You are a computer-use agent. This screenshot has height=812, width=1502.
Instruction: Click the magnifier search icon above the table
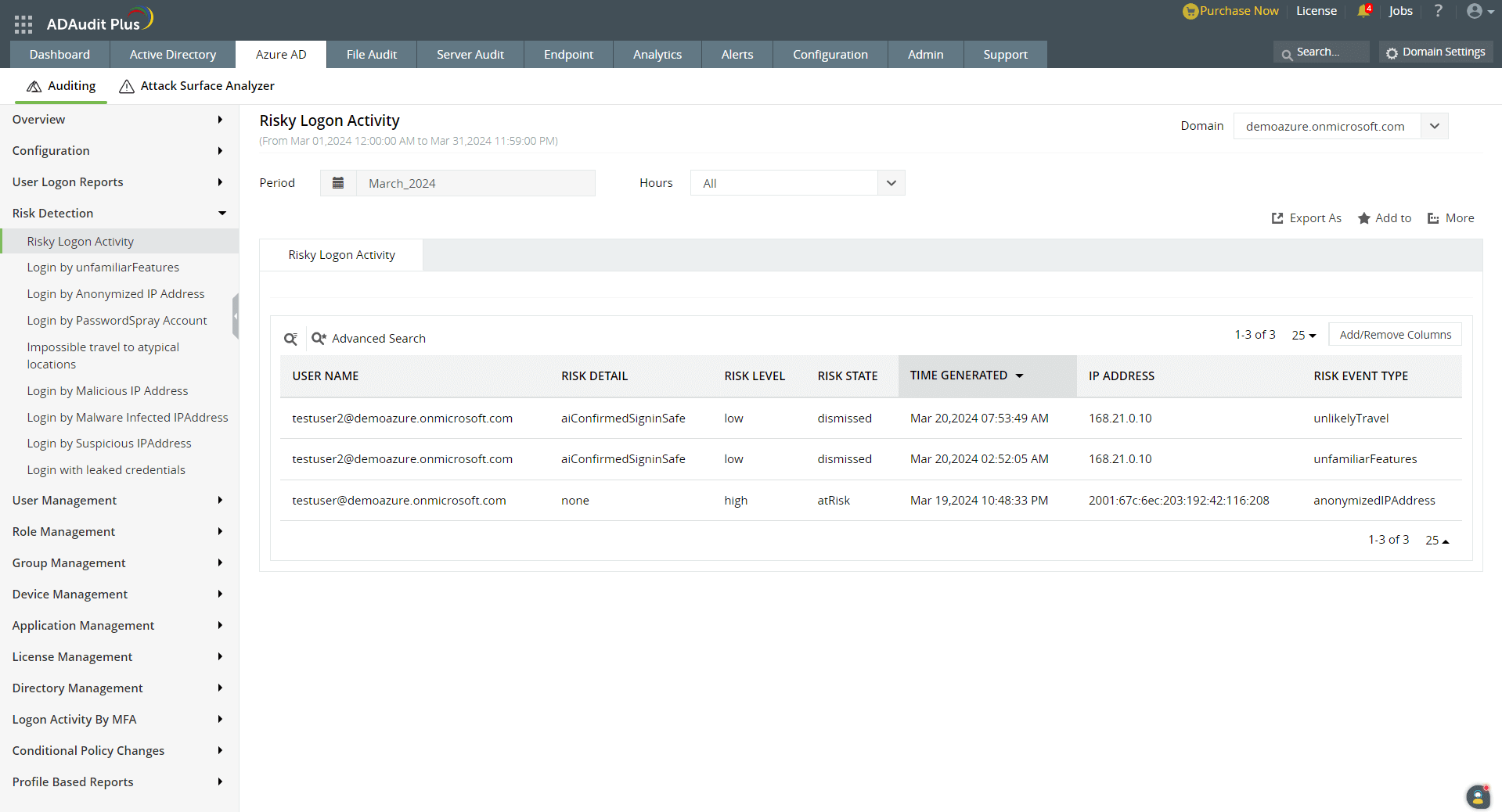tap(290, 339)
